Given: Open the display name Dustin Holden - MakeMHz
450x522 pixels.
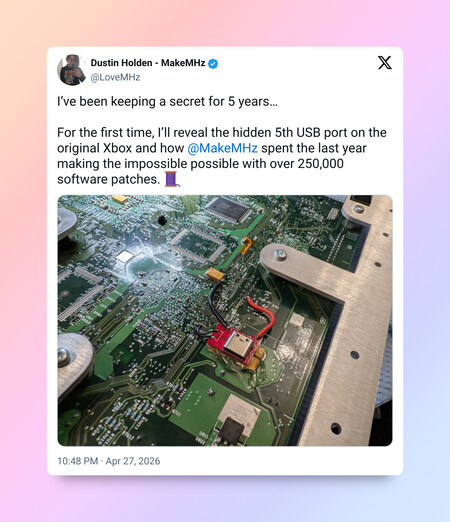Looking at the screenshot, I should [148, 63].
